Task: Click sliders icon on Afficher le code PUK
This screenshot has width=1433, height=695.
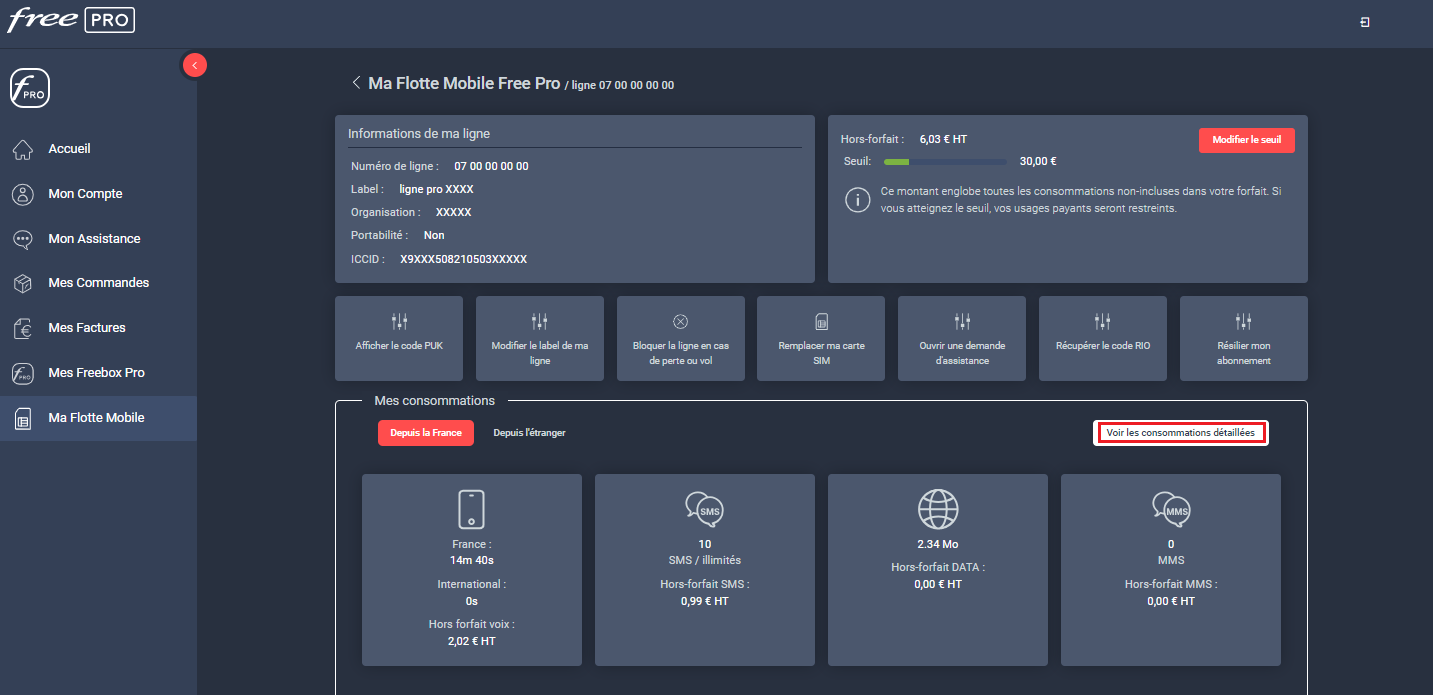Action: click(399, 321)
